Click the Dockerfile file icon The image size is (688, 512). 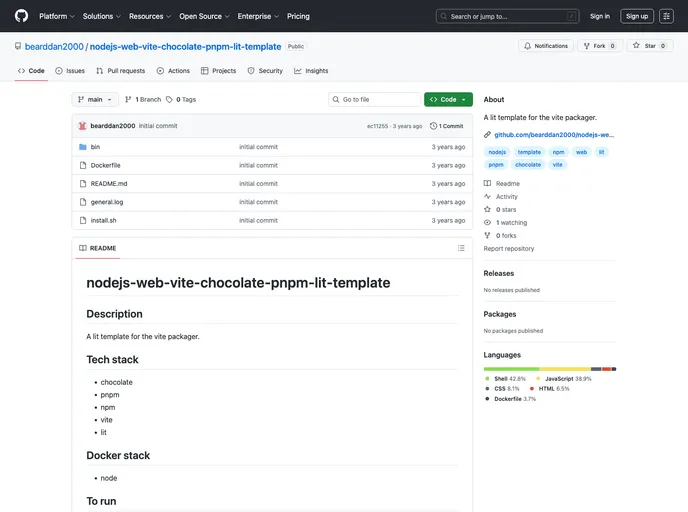(82, 165)
